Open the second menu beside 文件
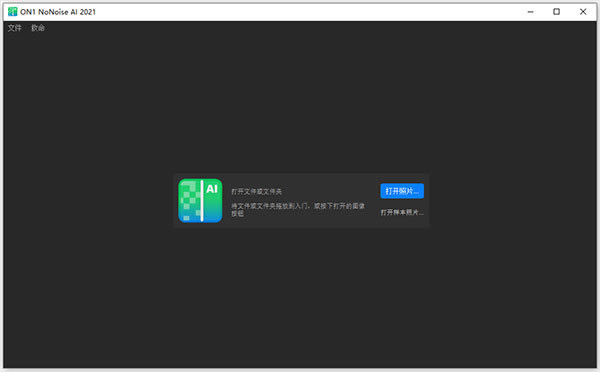The width and height of the screenshot is (600, 372). [38, 28]
